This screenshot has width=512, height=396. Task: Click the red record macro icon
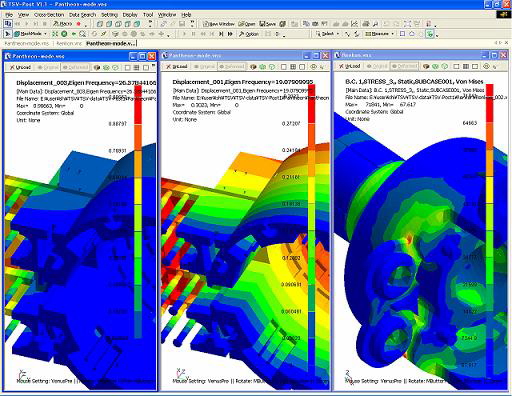79,24
